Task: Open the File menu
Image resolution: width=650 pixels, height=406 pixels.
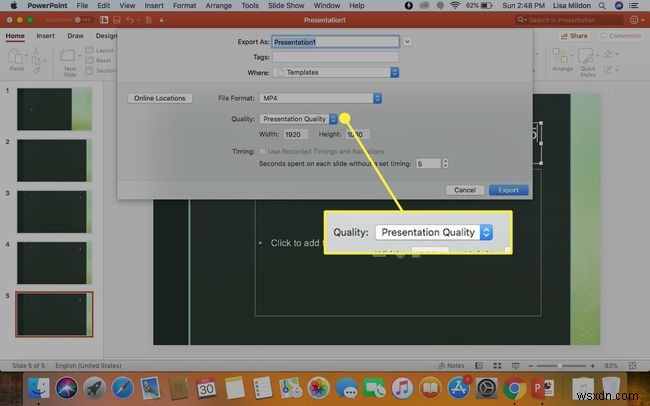Action: coord(82,5)
